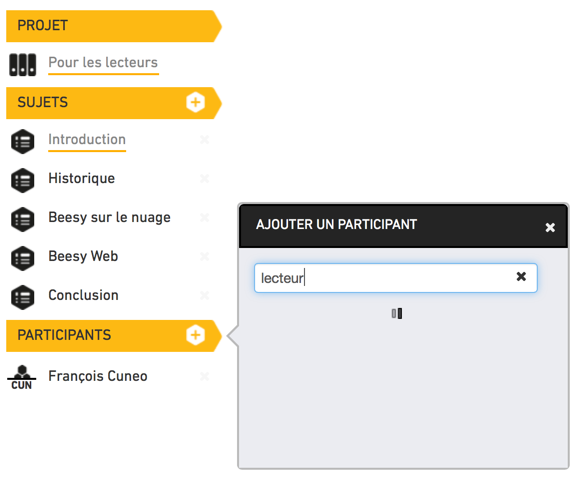
Task: Add a participant with PARTICIPANTS plus icon
Action: [195, 335]
